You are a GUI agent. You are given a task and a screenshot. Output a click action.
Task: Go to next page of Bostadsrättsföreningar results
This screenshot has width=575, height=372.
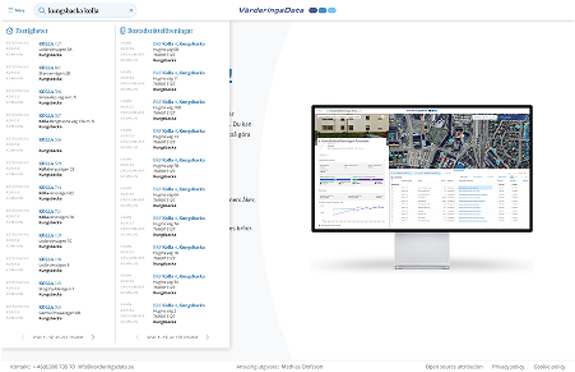coord(208,337)
